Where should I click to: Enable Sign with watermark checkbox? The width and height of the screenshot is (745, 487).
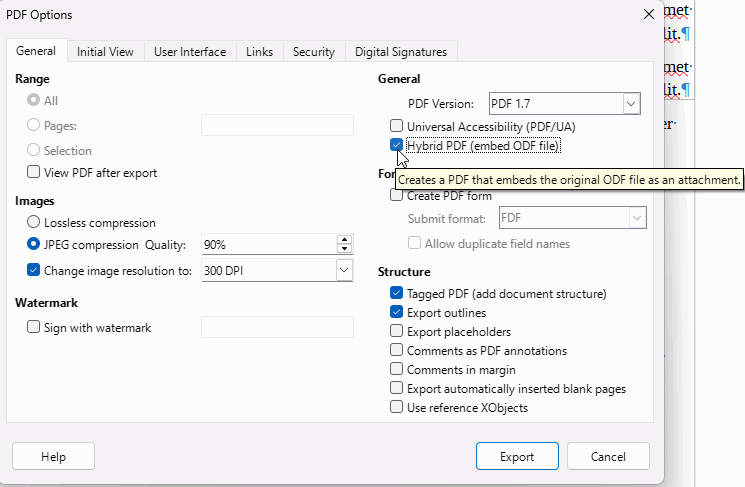click(33, 327)
